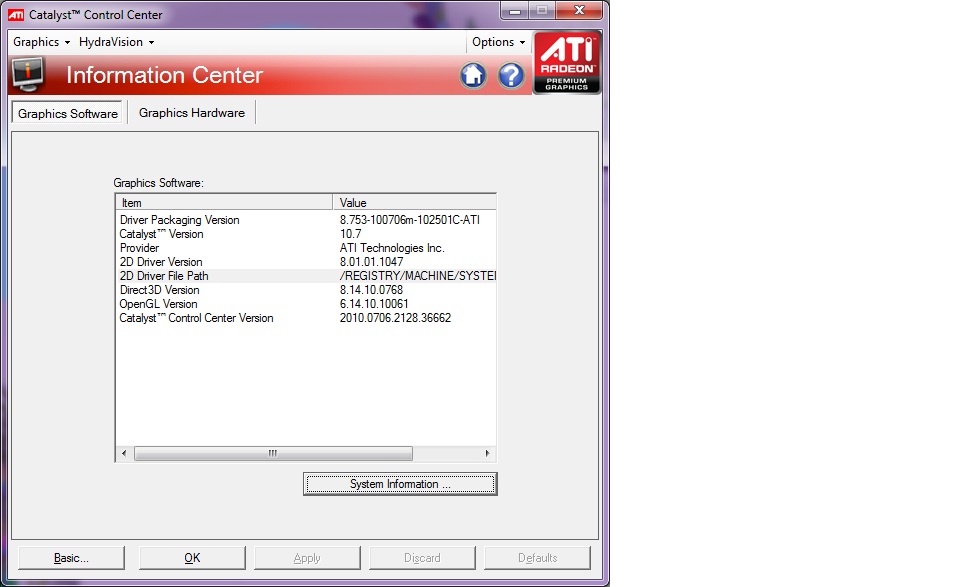Click the value 2010.0706.2128.36662
The image size is (960, 587).
point(396,318)
